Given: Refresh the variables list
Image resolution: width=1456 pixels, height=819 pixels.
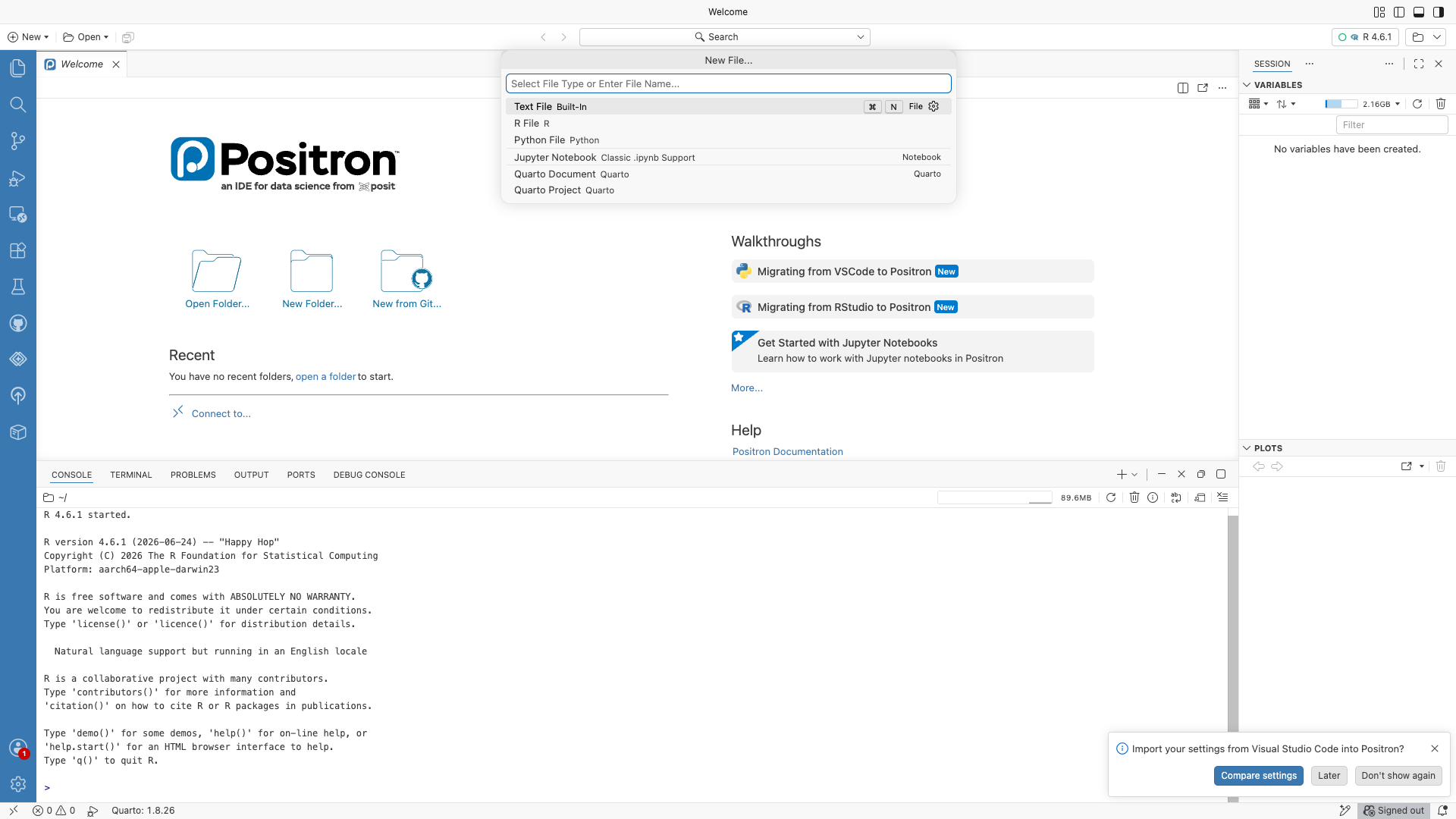Looking at the screenshot, I should click(1417, 104).
